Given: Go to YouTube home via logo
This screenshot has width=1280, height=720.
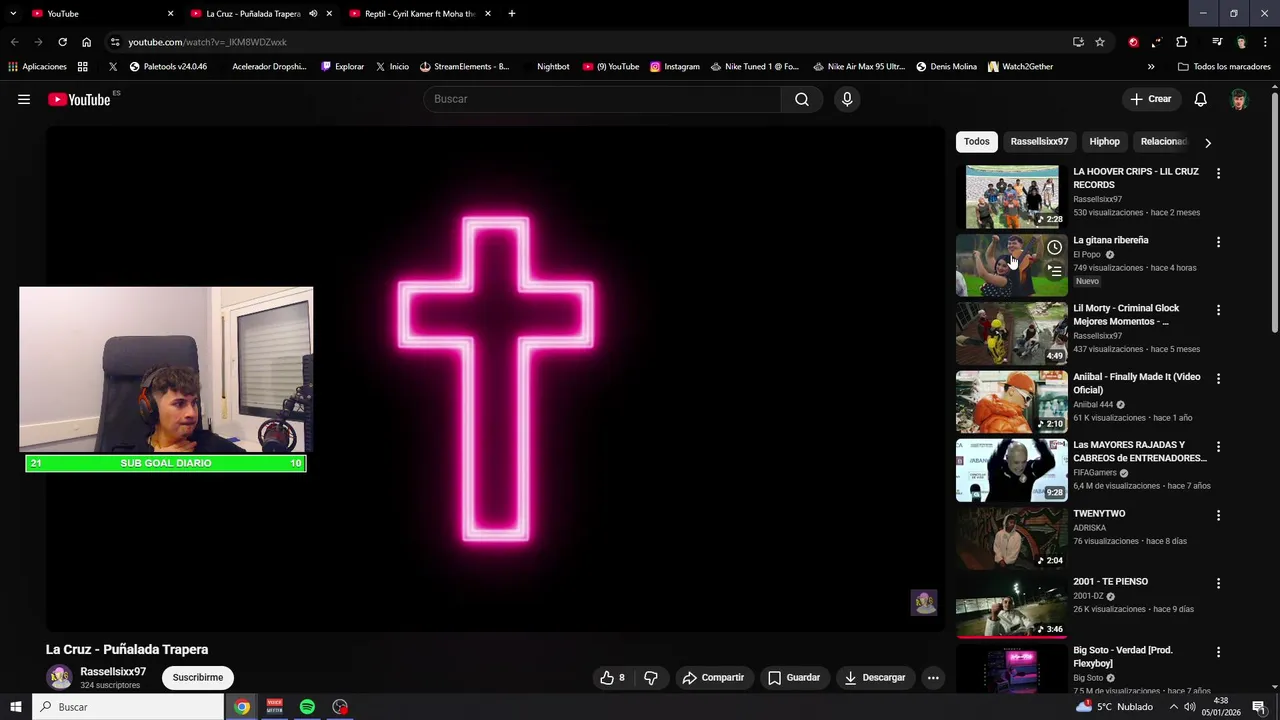Looking at the screenshot, I should coord(79,99).
